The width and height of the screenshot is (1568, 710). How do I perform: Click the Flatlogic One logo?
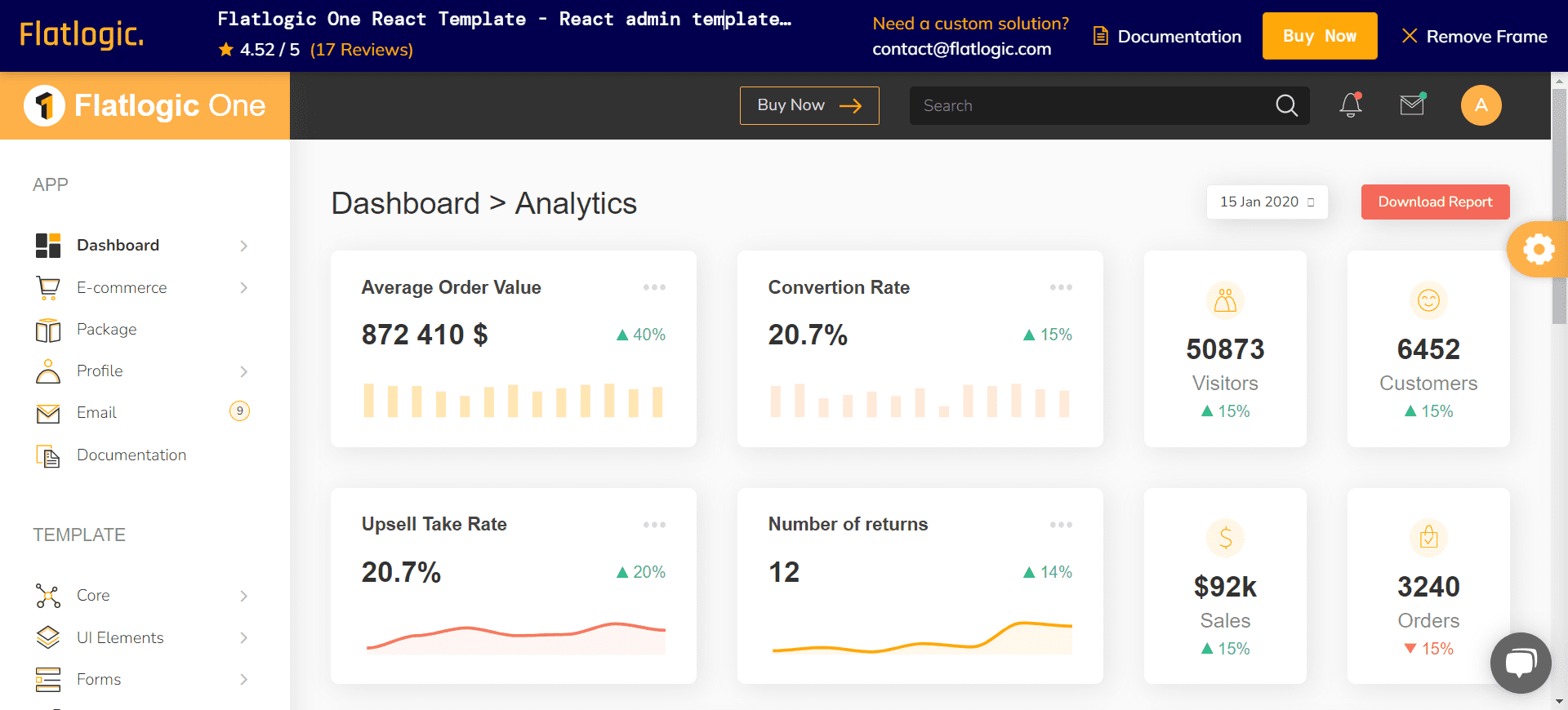click(145, 105)
